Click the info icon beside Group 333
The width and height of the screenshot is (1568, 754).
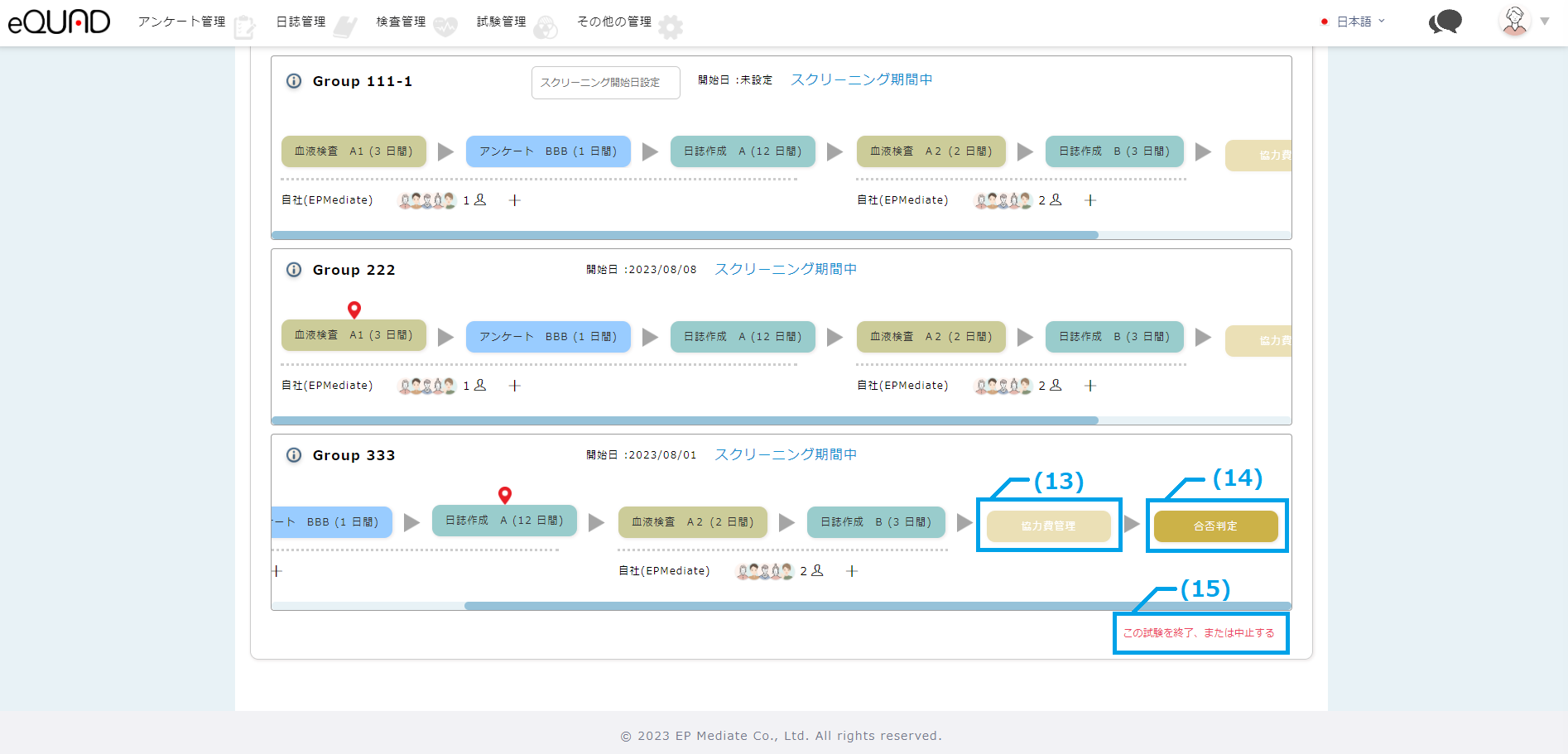point(293,455)
